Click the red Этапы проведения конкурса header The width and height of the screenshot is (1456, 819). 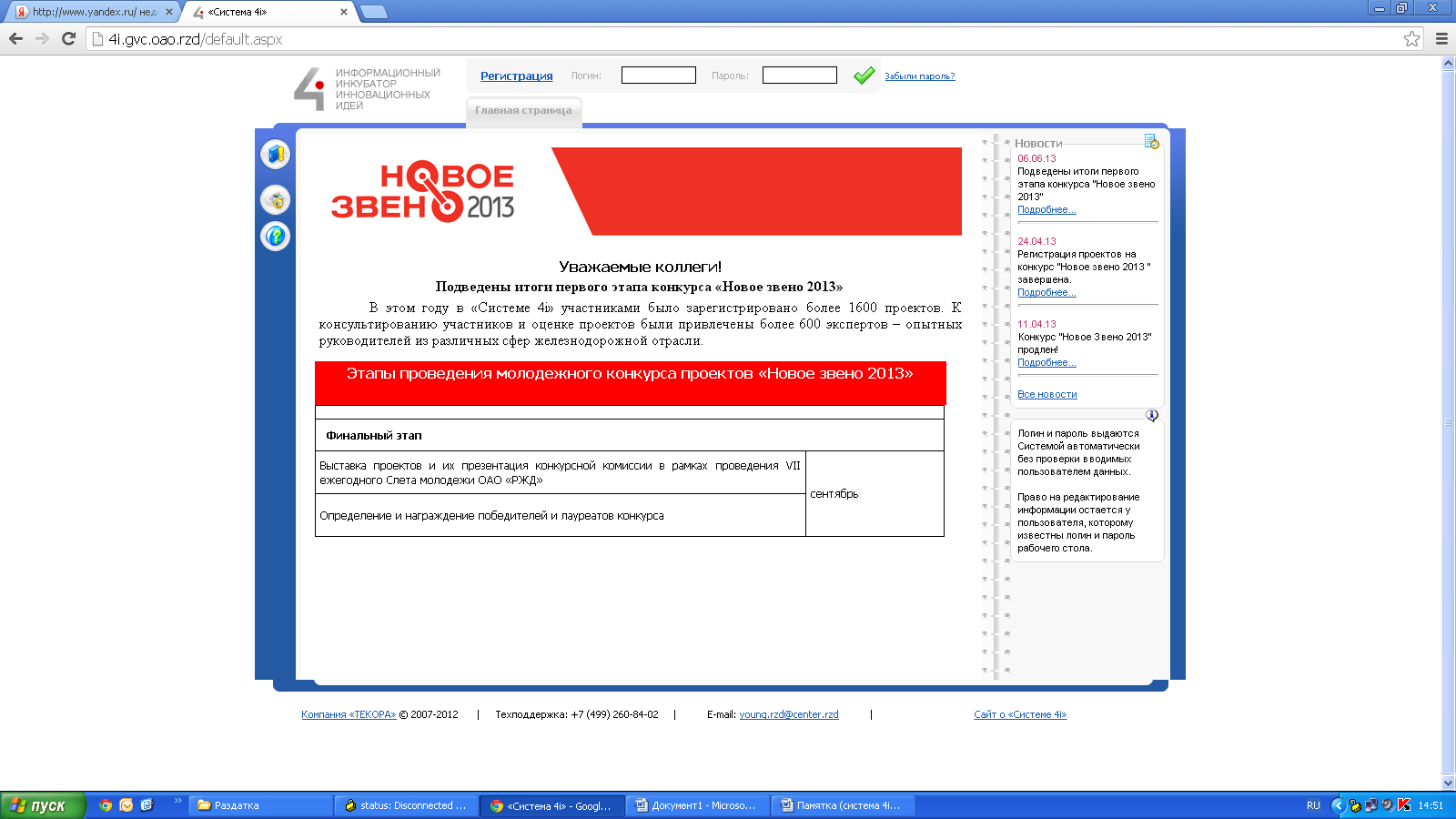point(630,382)
